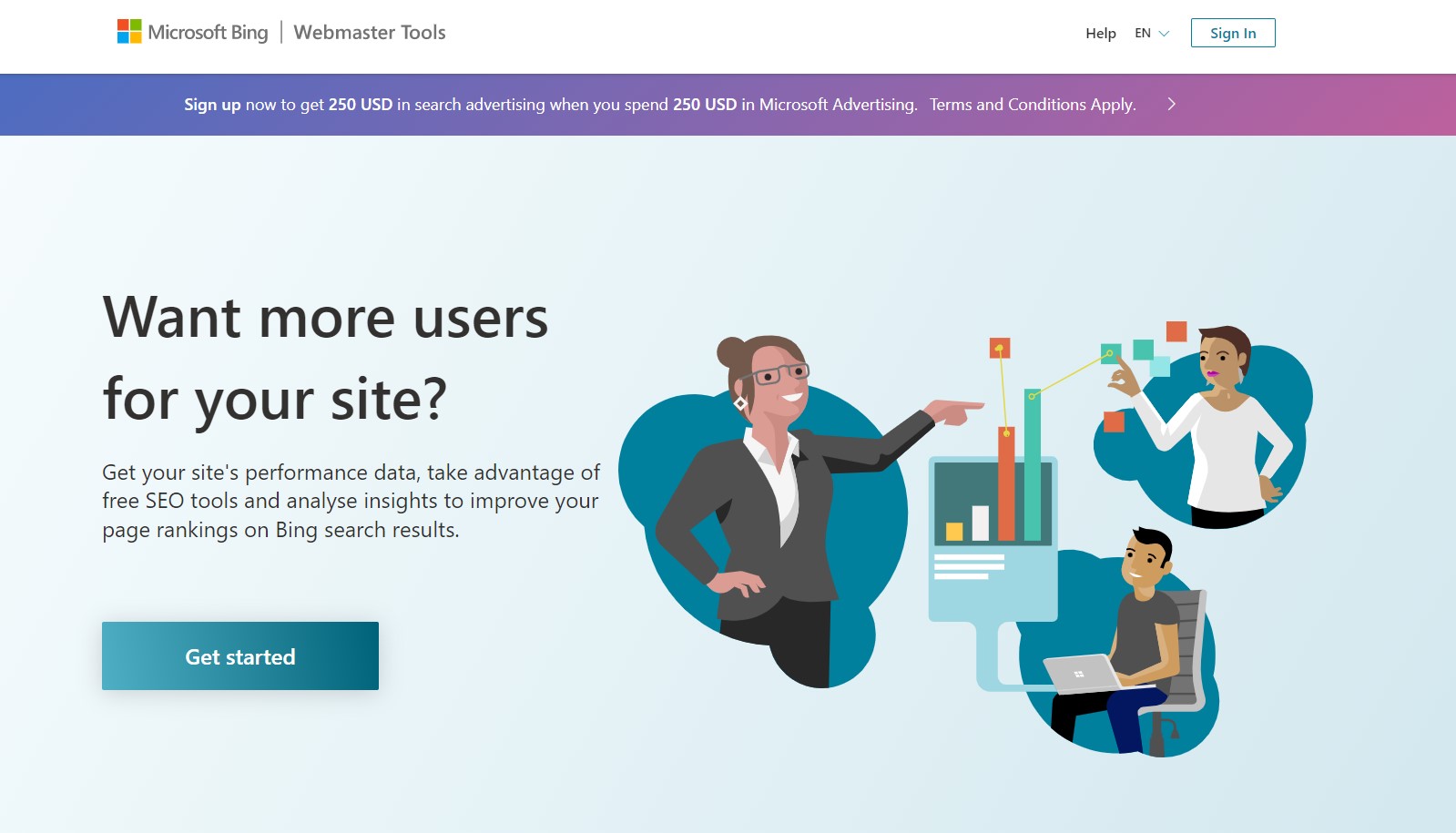Open the EN language selector
This screenshot has height=833, width=1456.
1143,34
